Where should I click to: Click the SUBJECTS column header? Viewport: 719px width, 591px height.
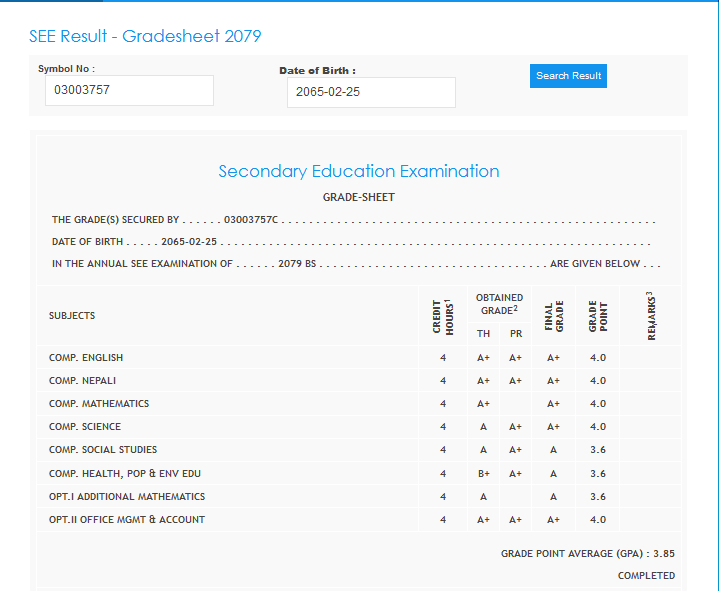(72, 316)
